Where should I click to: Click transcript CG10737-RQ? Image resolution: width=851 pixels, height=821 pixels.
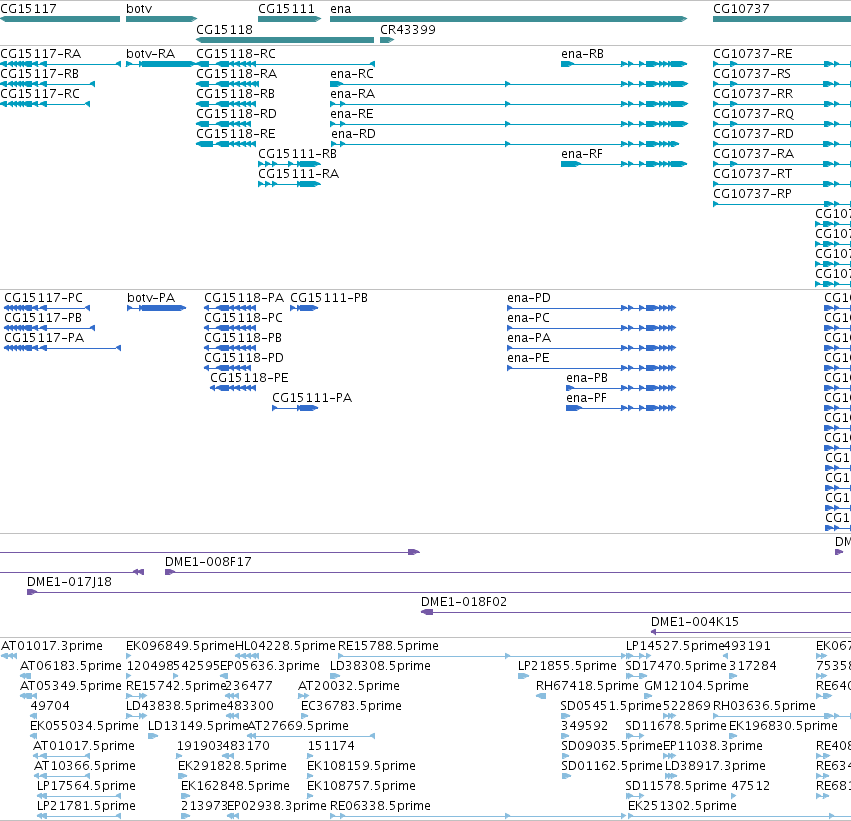coord(782,124)
